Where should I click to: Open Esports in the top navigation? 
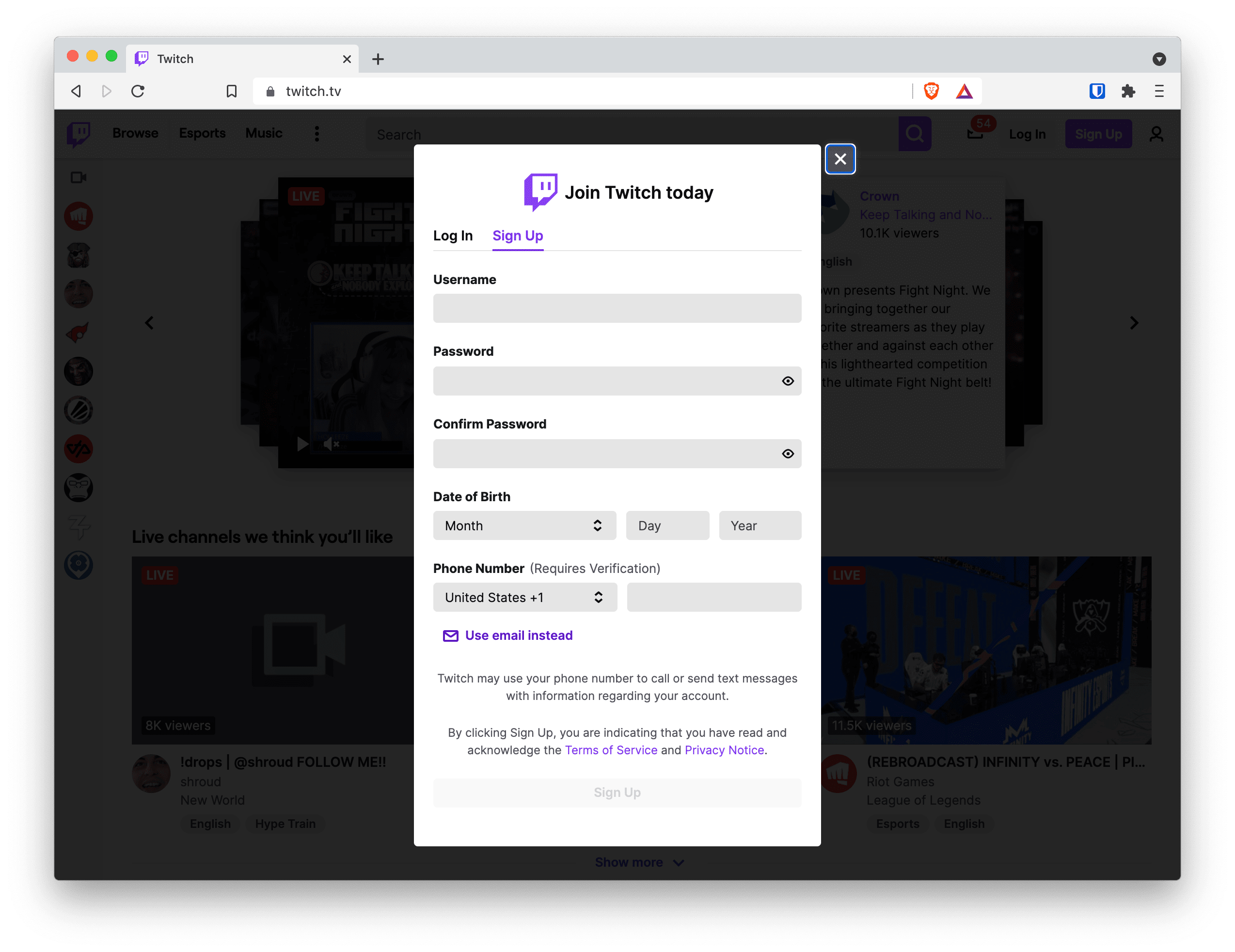202,133
